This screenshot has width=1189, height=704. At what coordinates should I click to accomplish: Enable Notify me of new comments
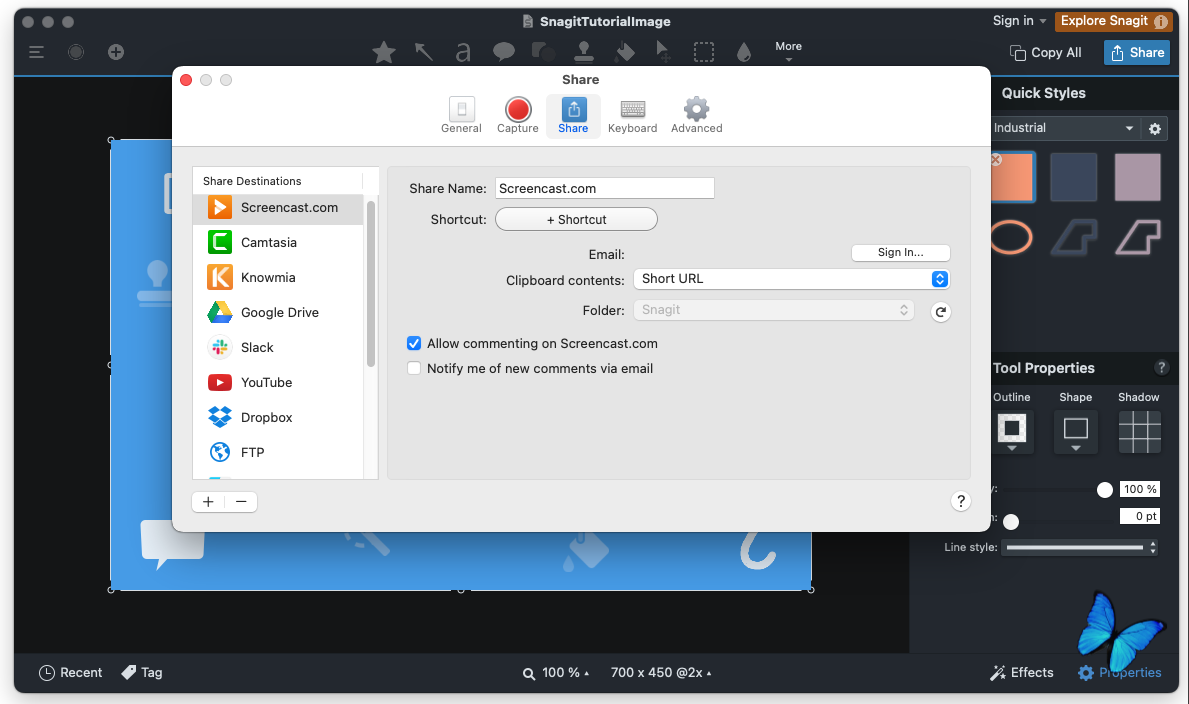click(x=414, y=369)
